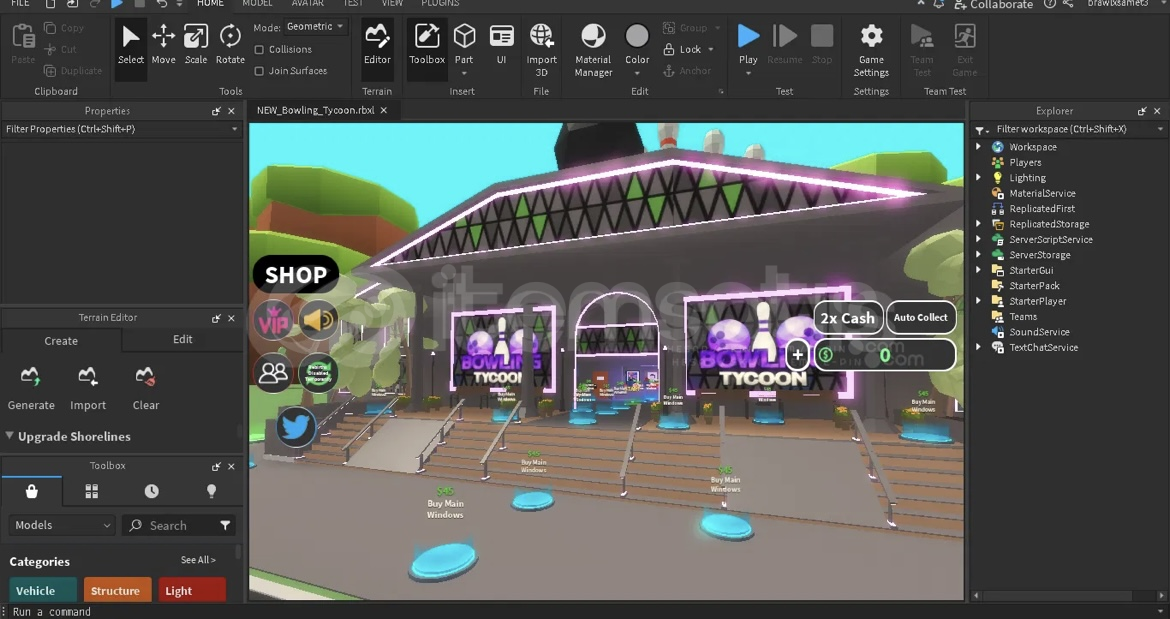Image resolution: width=1170 pixels, height=619 pixels.
Task: Open the See All categories link
Action: tap(198, 560)
